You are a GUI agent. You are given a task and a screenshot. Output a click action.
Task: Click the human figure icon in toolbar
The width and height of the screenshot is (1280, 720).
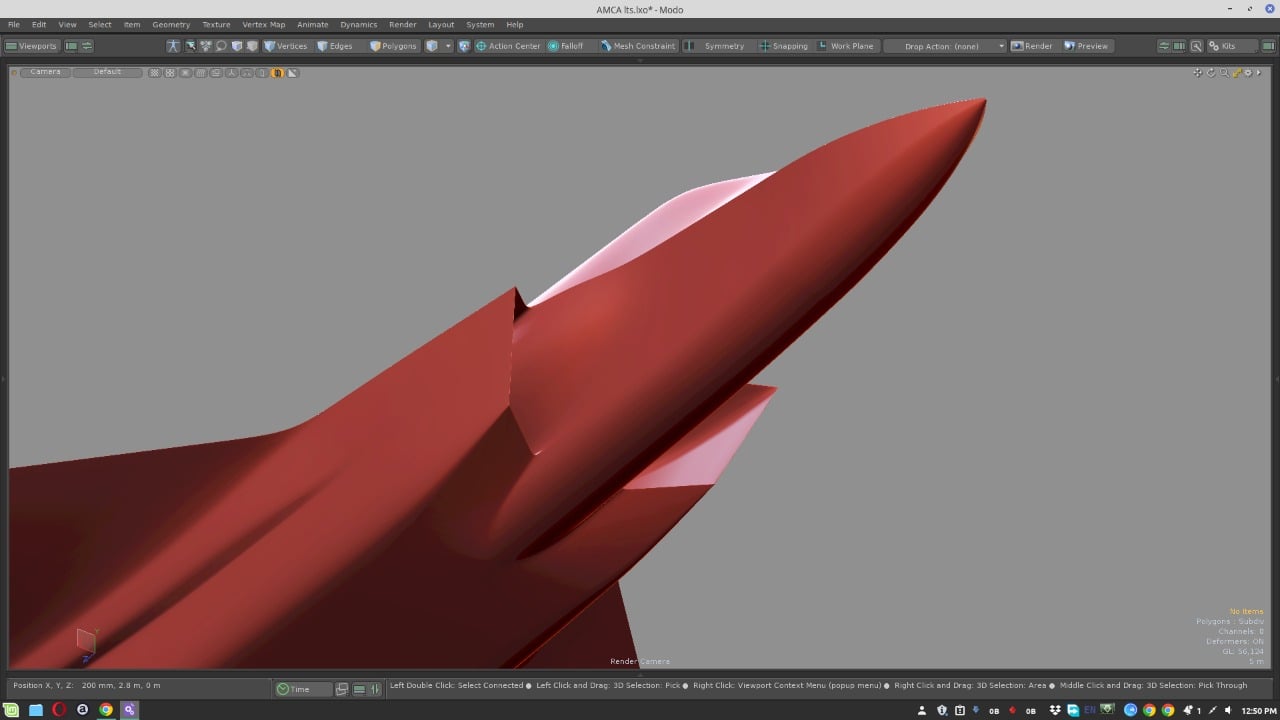coord(173,46)
